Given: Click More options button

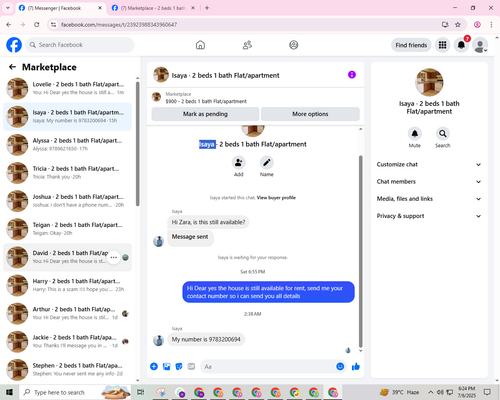Looking at the screenshot, I should [310, 114].
